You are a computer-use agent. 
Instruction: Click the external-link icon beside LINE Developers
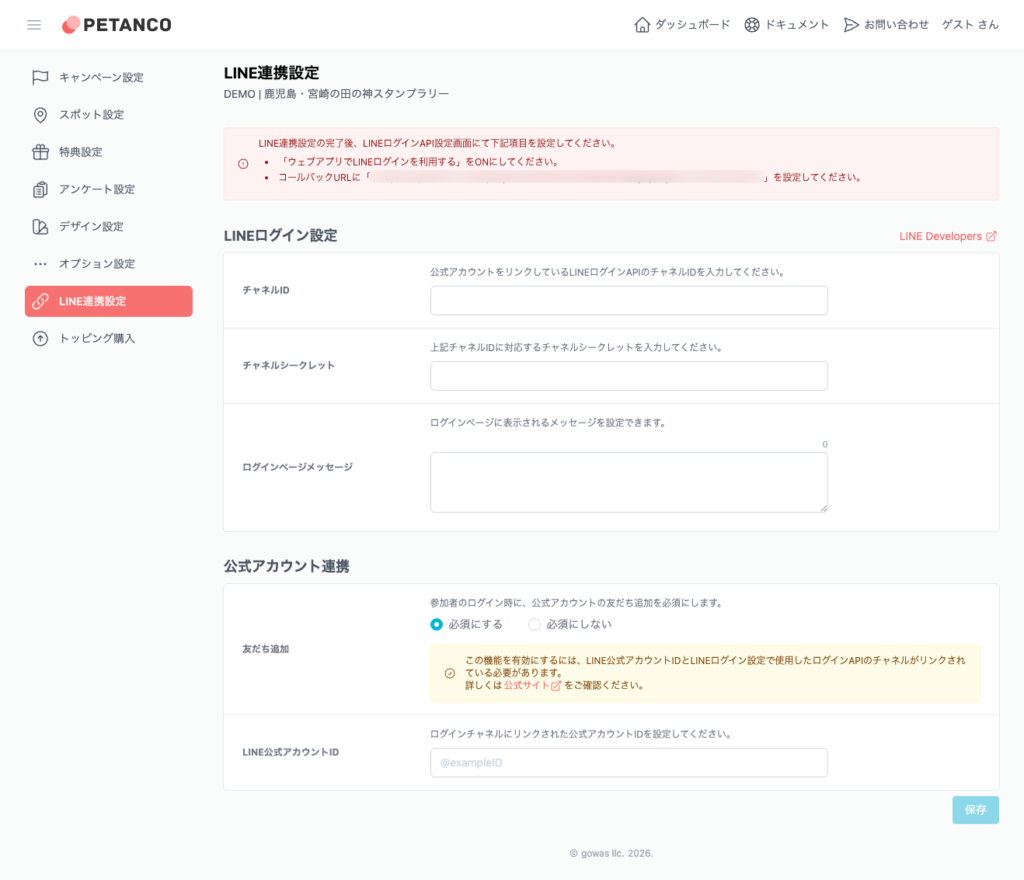[x=991, y=236]
